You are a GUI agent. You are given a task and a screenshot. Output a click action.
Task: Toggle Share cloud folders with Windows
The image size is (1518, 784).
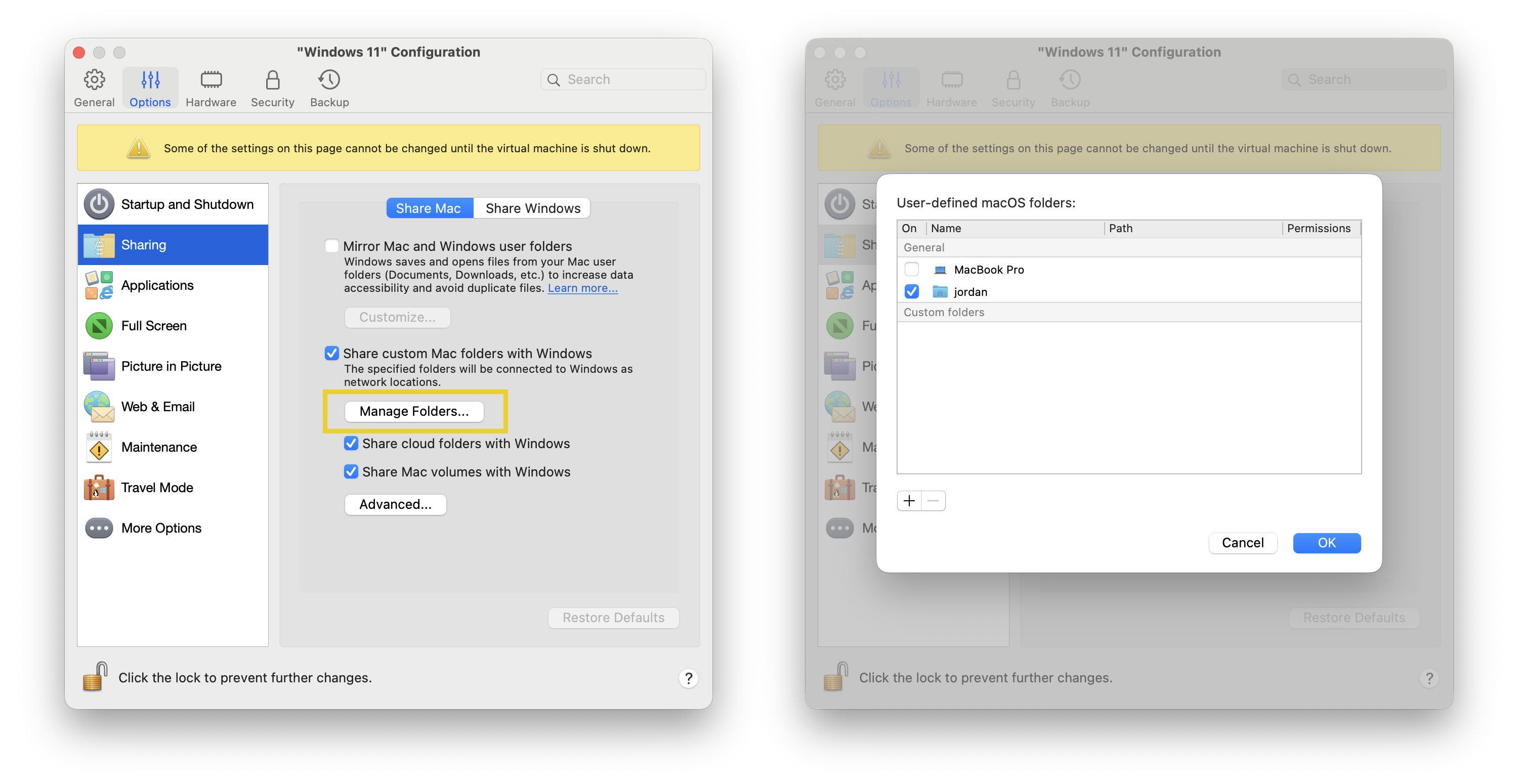tap(351, 443)
